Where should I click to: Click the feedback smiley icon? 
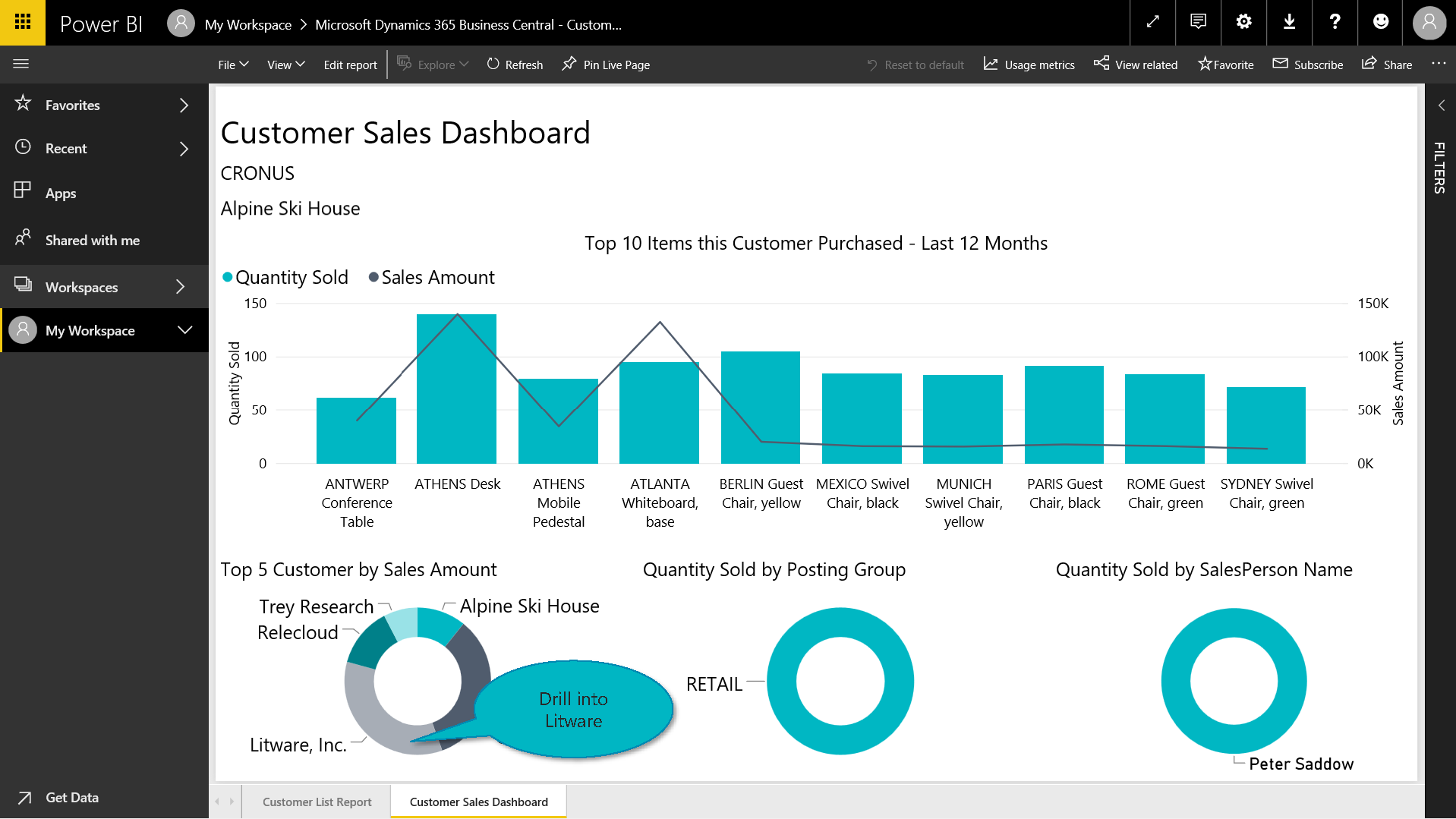click(x=1381, y=22)
